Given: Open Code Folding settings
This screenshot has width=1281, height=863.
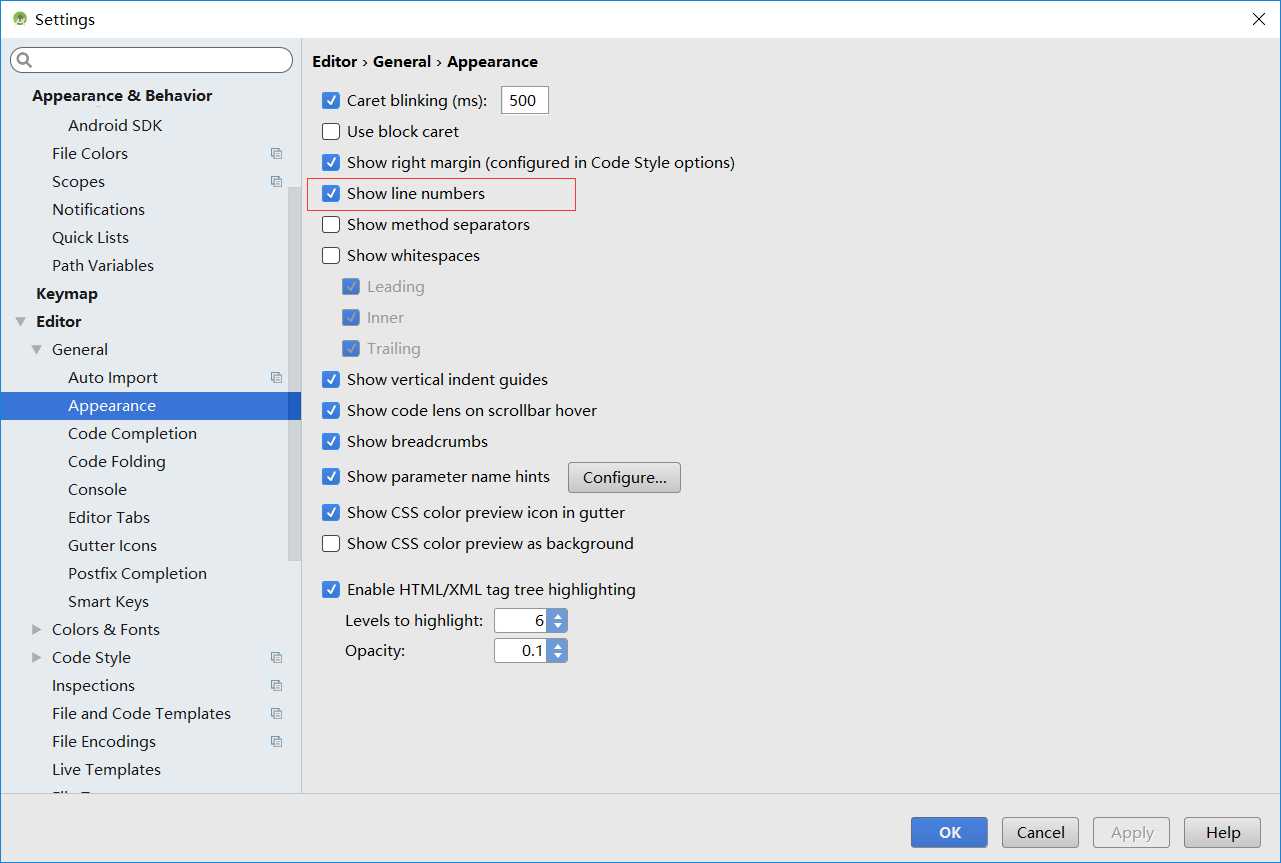Looking at the screenshot, I should pos(117,462).
